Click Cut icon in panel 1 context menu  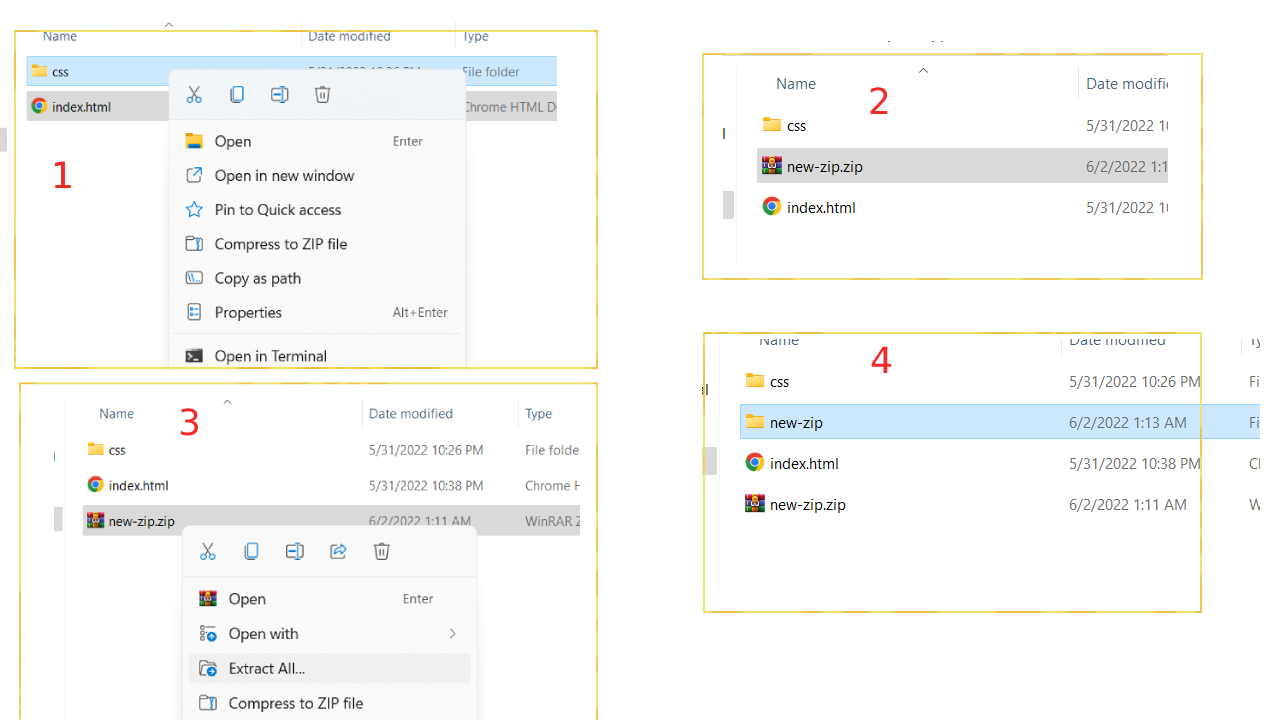[194, 94]
